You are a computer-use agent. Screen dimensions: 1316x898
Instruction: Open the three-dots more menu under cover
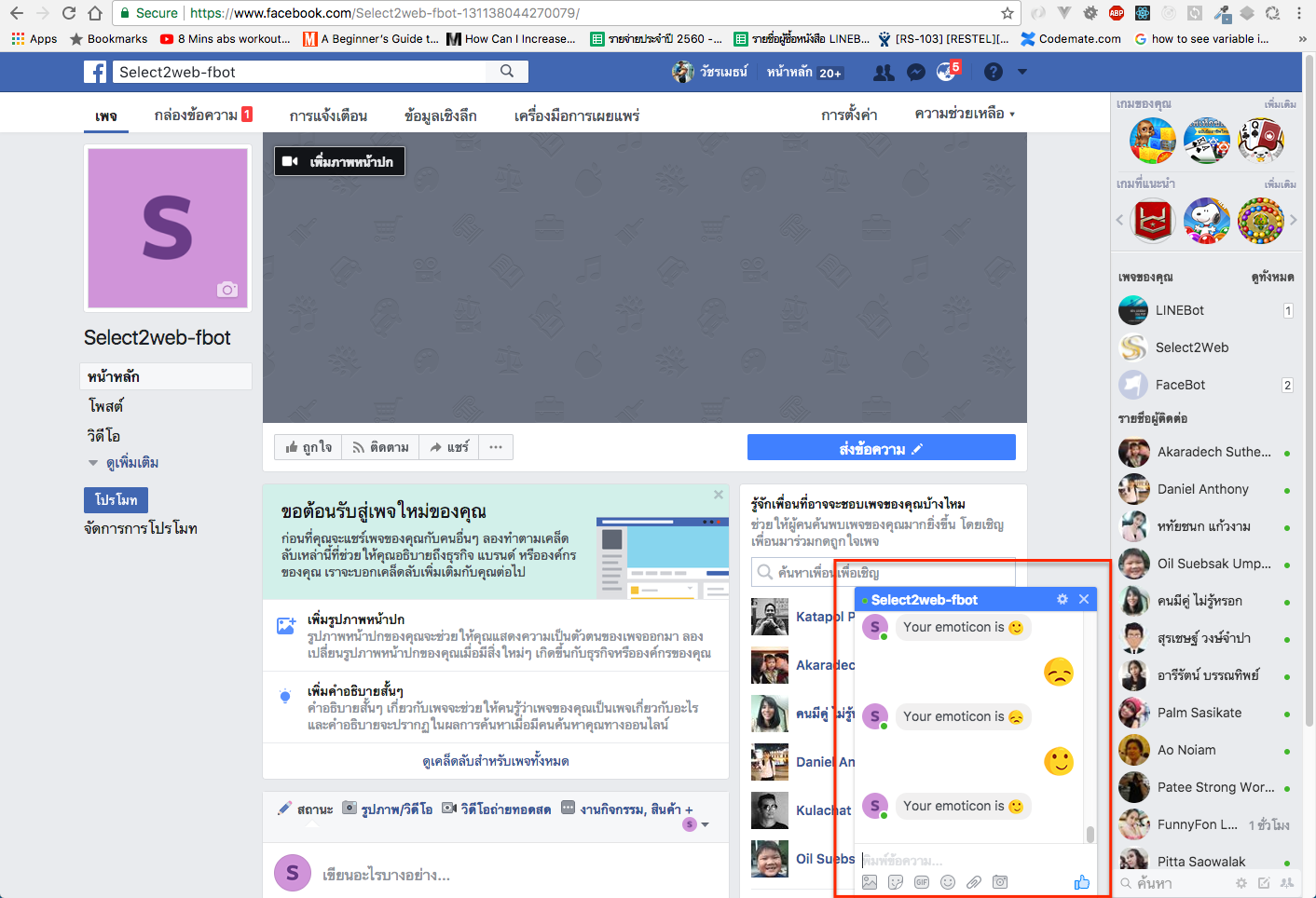496,447
